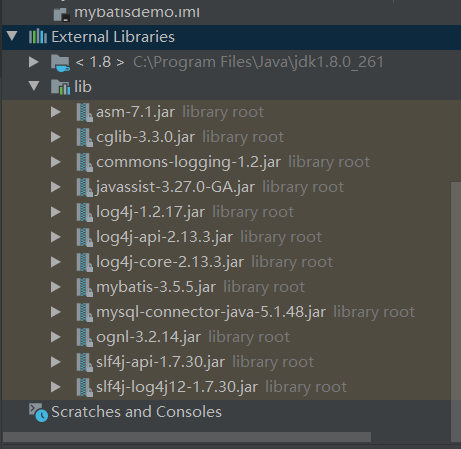The width and height of the screenshot is (461, 449).
Task: Click the slf4j-api-1.7.30.jar archive icon
Action: 84,362
